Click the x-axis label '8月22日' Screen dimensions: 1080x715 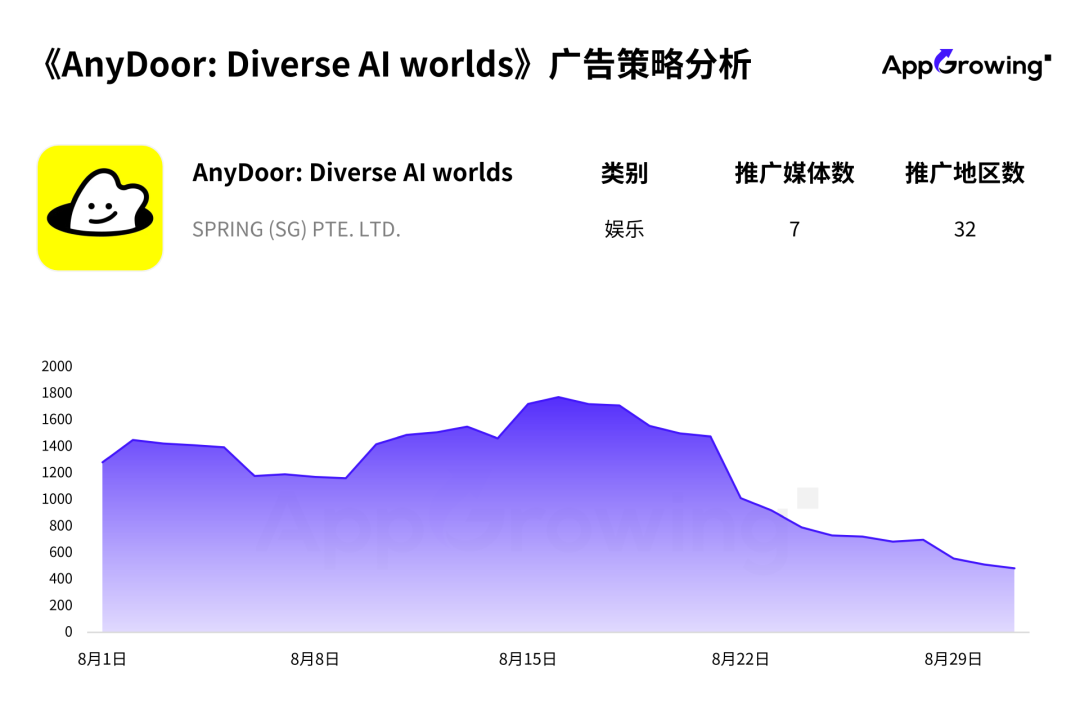pyautogui.click(x=740, y=659)
